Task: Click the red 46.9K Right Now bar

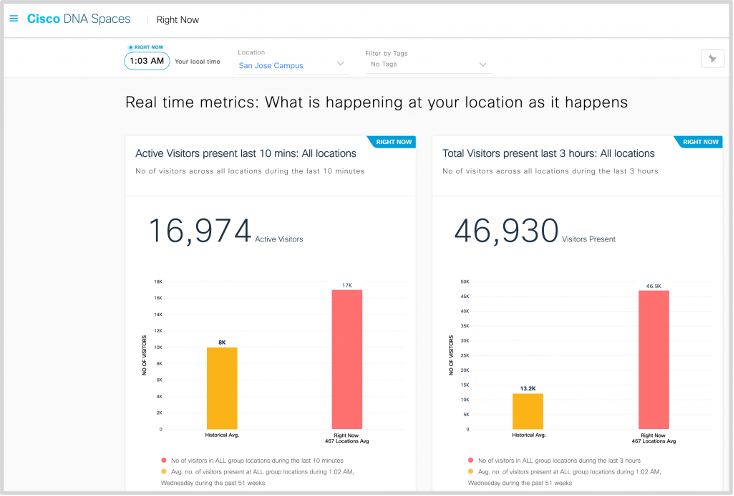Action: pos(655,359)
